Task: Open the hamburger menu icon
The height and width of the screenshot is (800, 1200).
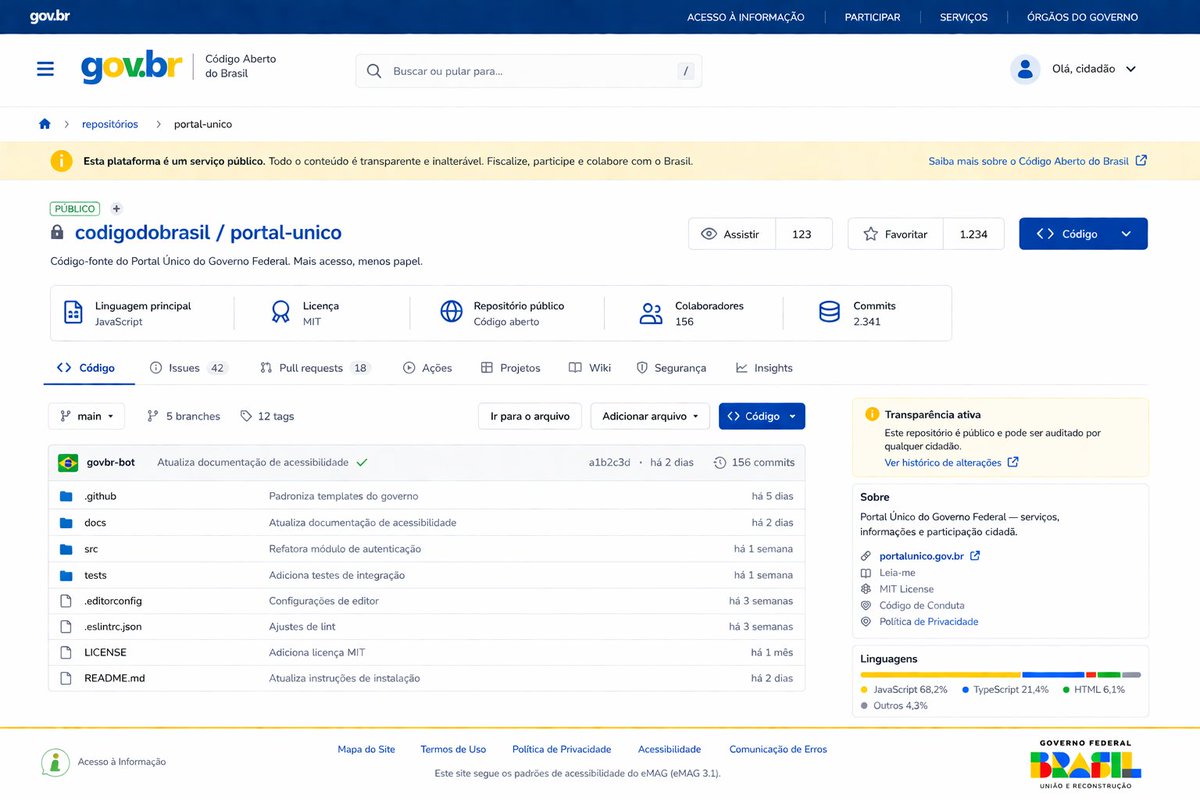Action: (x=45, y=69)
